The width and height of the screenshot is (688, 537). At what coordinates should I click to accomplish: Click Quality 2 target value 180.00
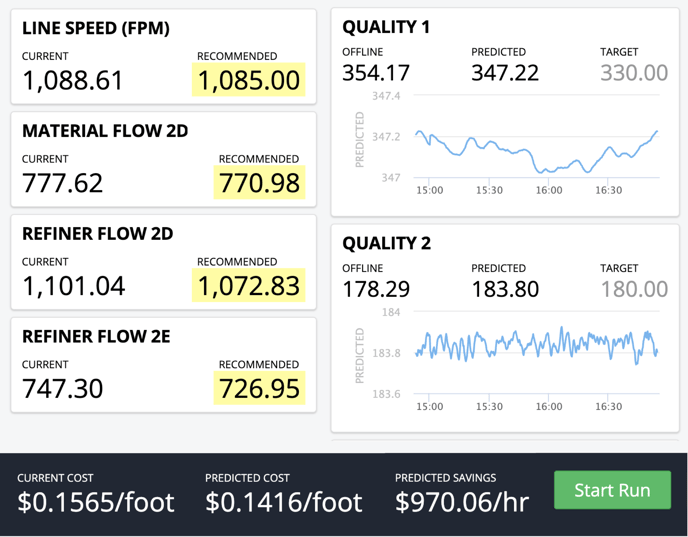point(633,289)
